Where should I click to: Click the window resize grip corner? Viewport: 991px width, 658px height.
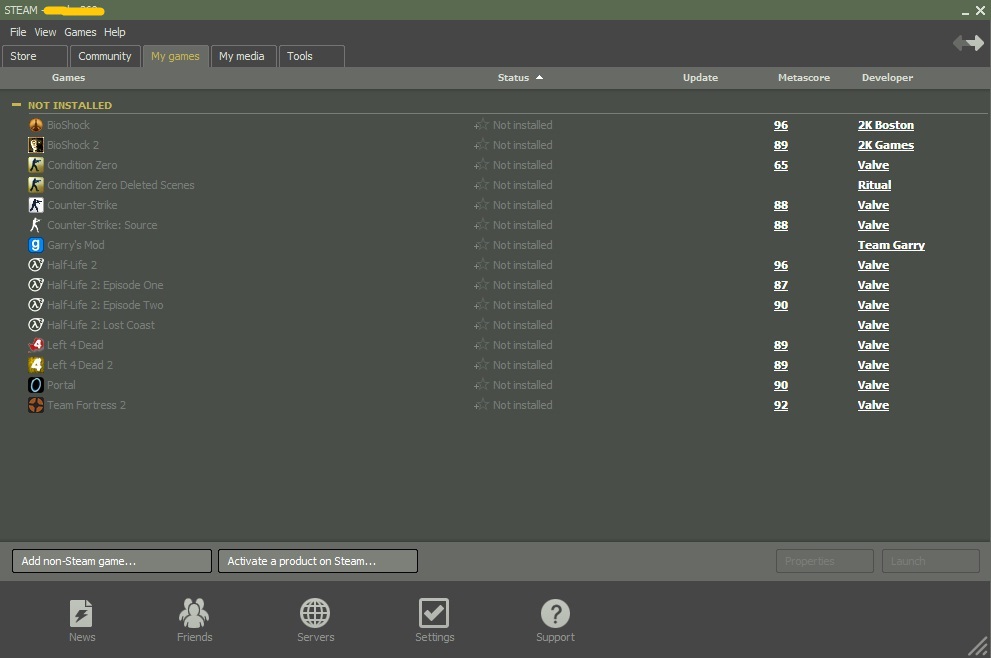coord(978,646)
